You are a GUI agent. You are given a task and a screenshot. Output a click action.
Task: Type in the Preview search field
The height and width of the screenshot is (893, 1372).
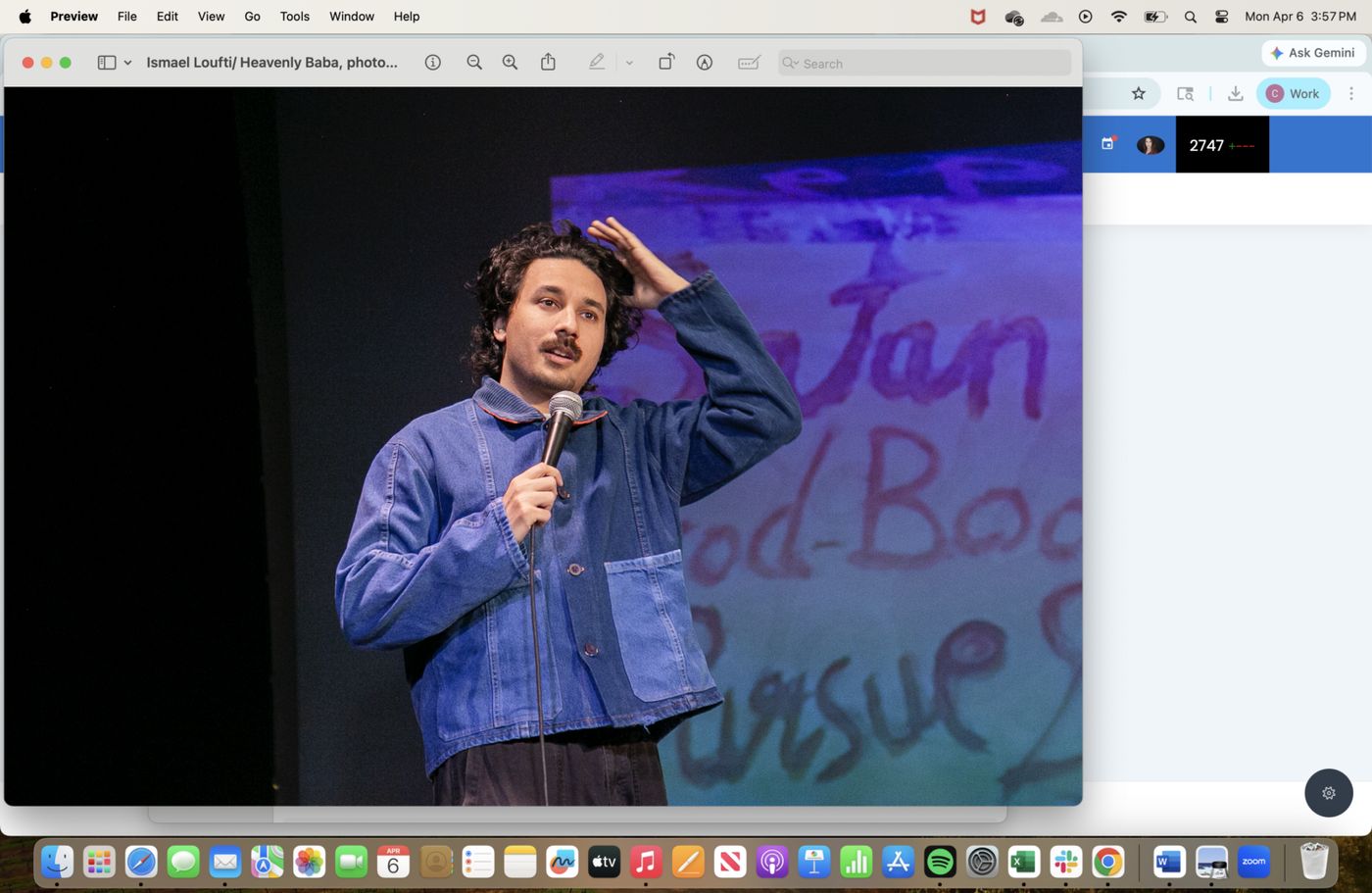tap(921, 62)
